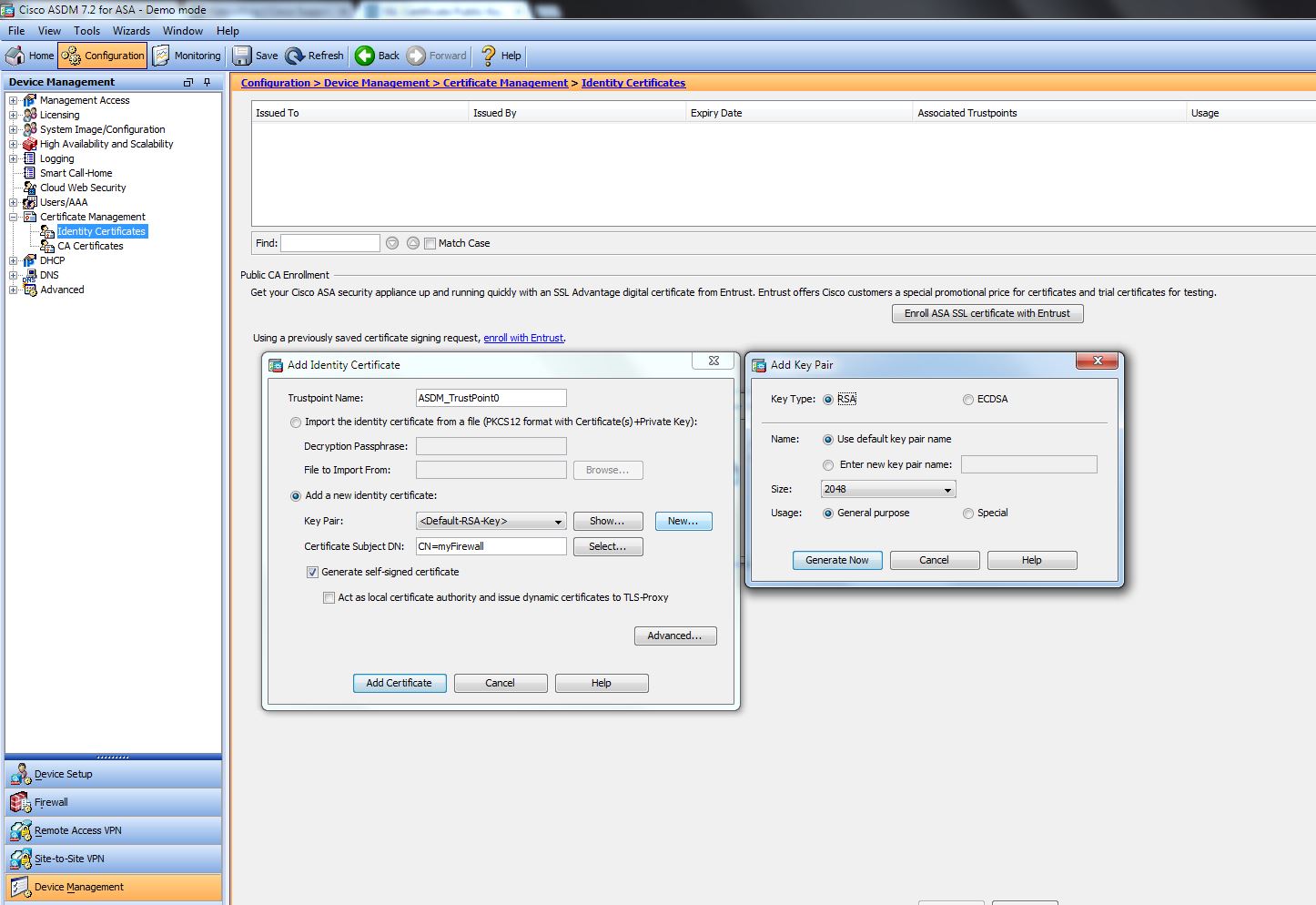Open the Wizards menu

(132, 31)
